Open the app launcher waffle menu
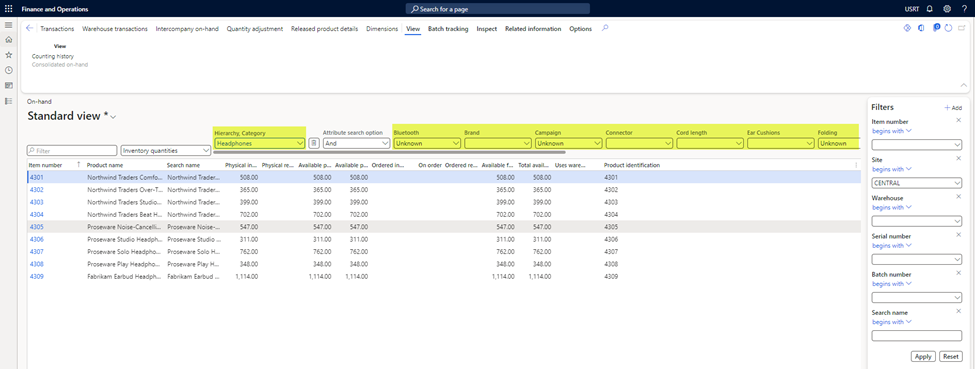975x369 pixels. pyautogui.click(x=9, y=9)
